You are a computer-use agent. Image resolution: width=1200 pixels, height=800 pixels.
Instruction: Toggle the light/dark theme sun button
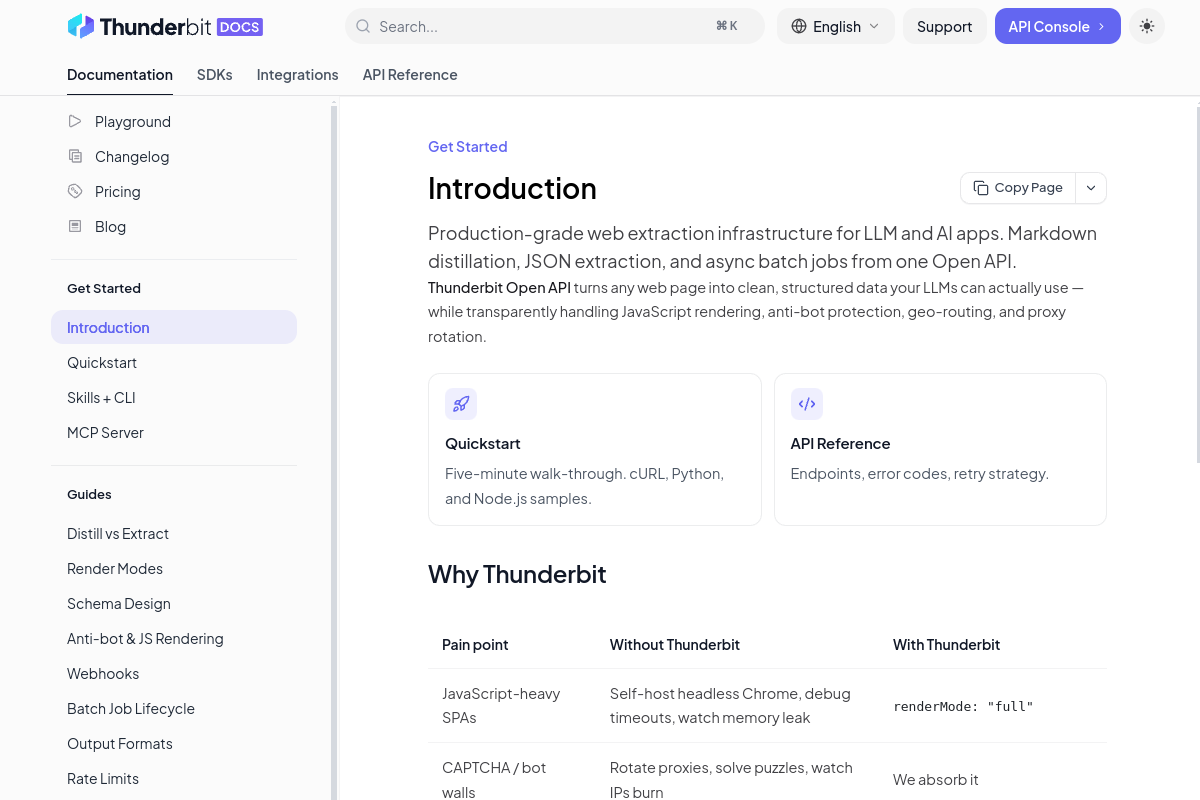[1147, 26]
